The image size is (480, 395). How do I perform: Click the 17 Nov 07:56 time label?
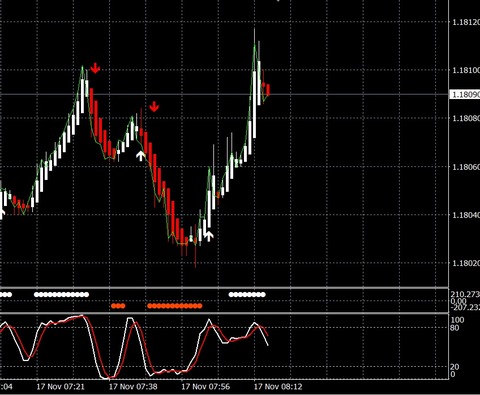click(206, 387)
